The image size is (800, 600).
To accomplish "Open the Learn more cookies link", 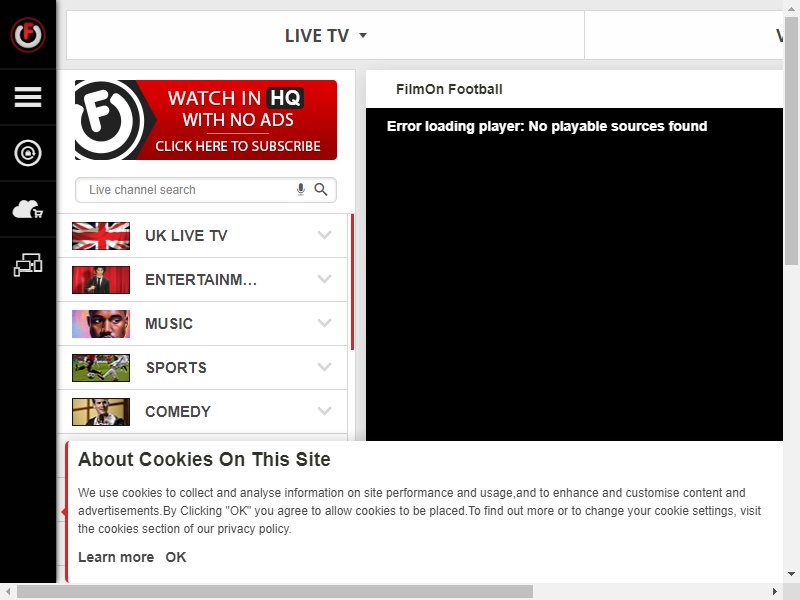I will (116, 557).
